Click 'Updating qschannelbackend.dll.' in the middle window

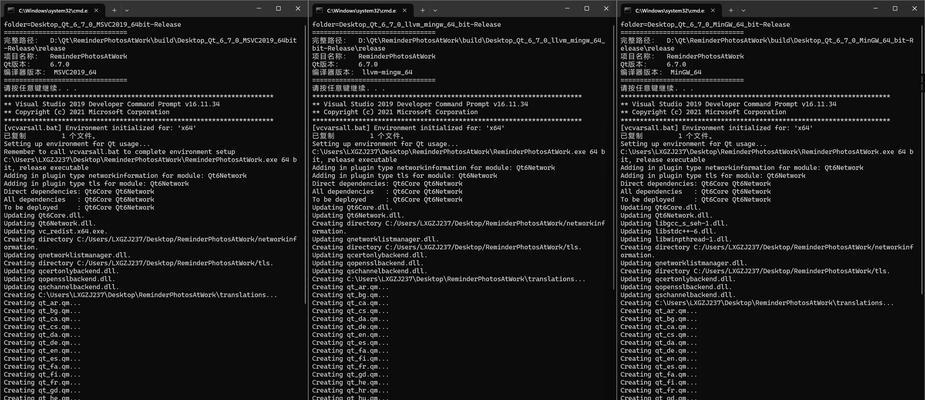370,271
